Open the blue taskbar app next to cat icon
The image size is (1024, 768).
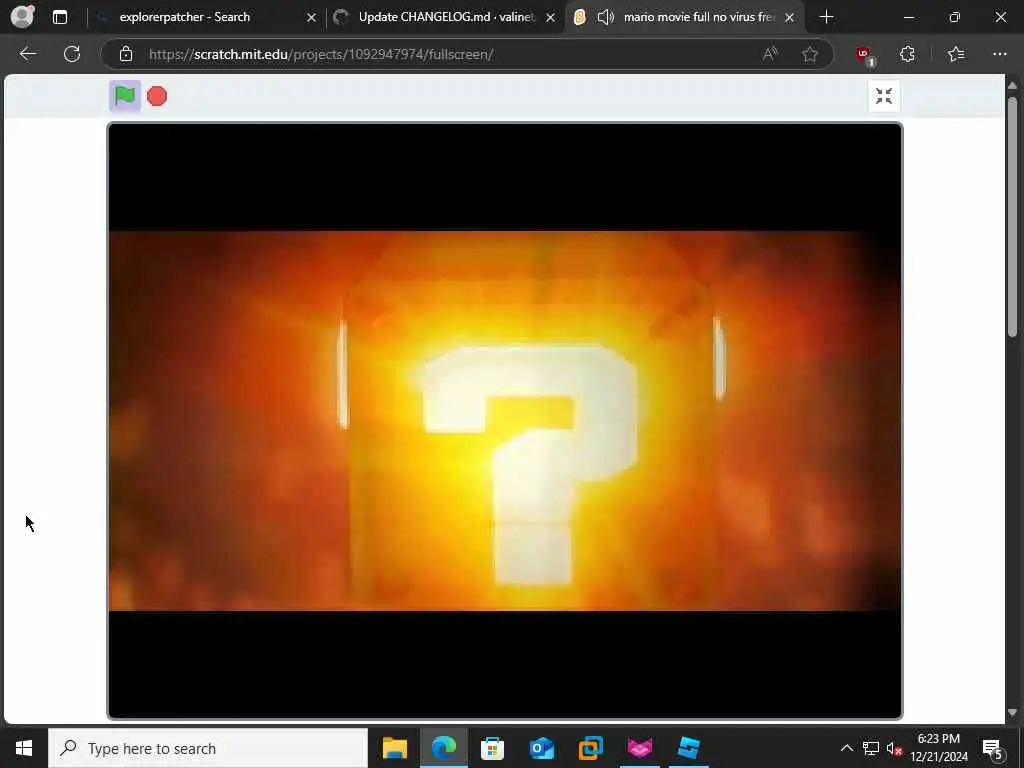click(688, 748)
